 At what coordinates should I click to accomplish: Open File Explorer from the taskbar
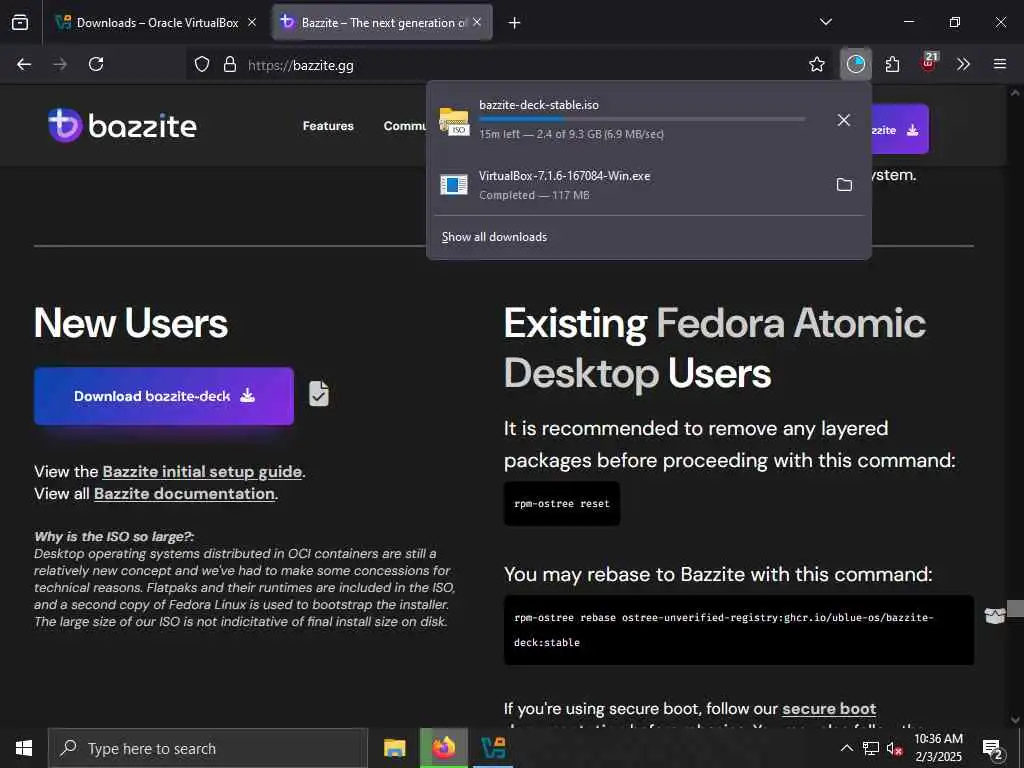coord(394,748)
